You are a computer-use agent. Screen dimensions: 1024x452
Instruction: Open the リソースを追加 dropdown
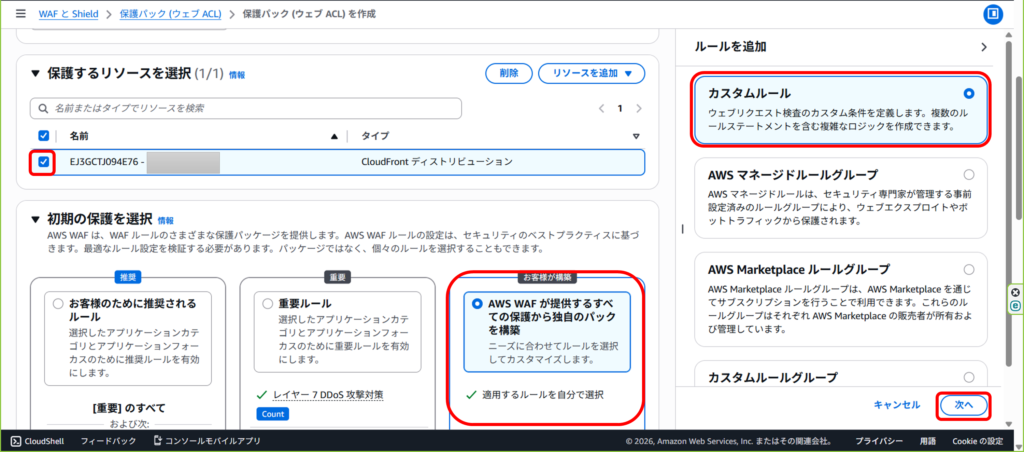[x=591, y=73]
